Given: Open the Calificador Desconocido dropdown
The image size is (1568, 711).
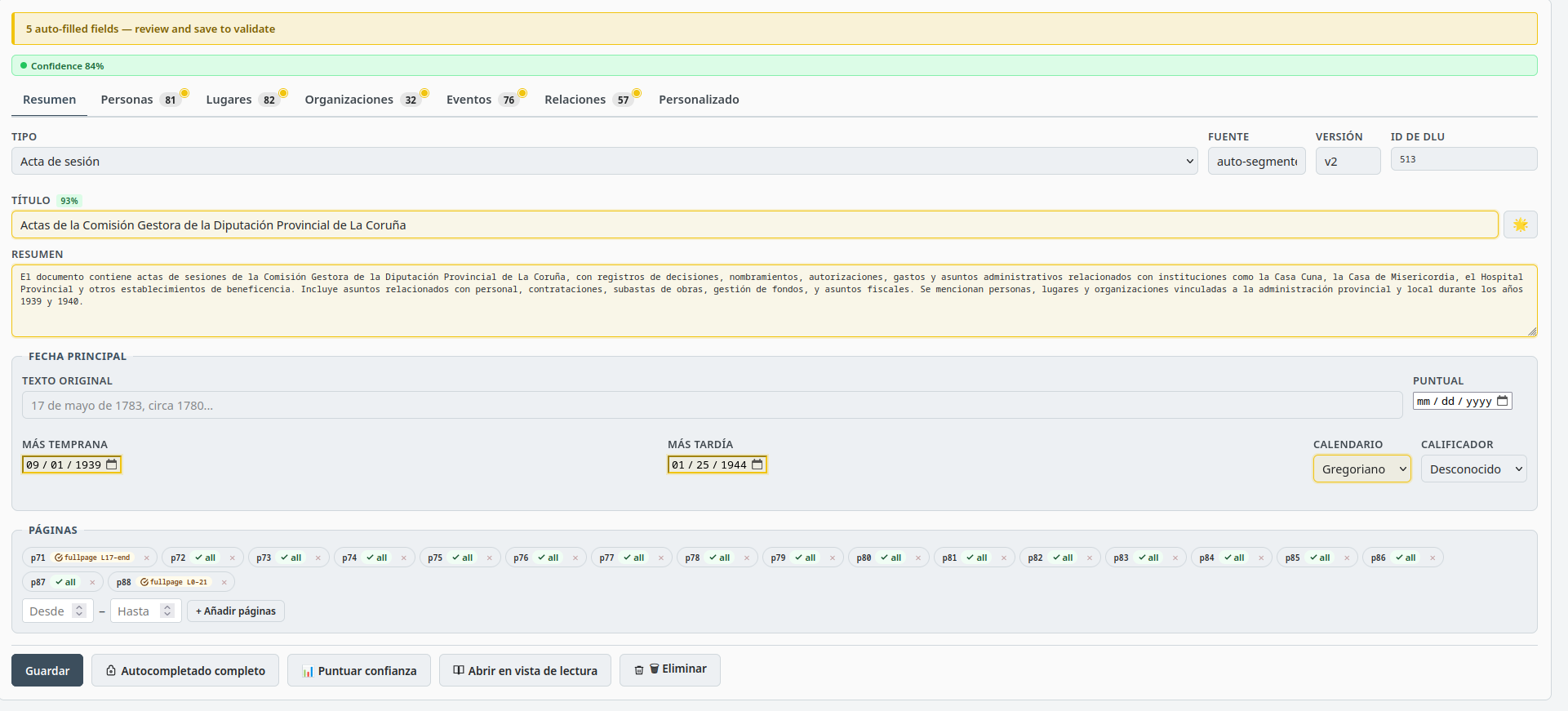Looking at the screenshot, I should point(1473,469).
